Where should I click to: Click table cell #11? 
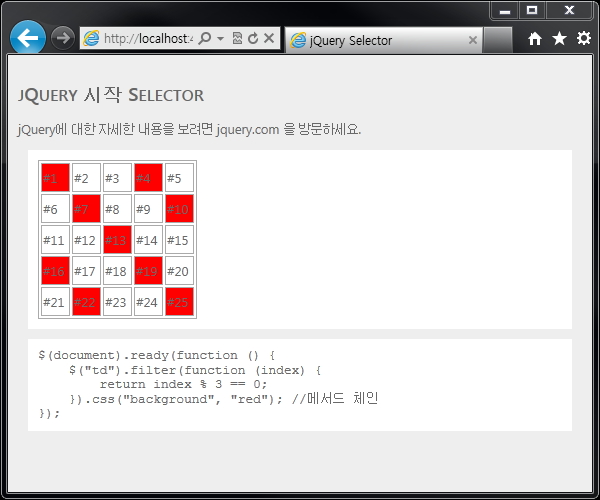click(x=55, y=239)
